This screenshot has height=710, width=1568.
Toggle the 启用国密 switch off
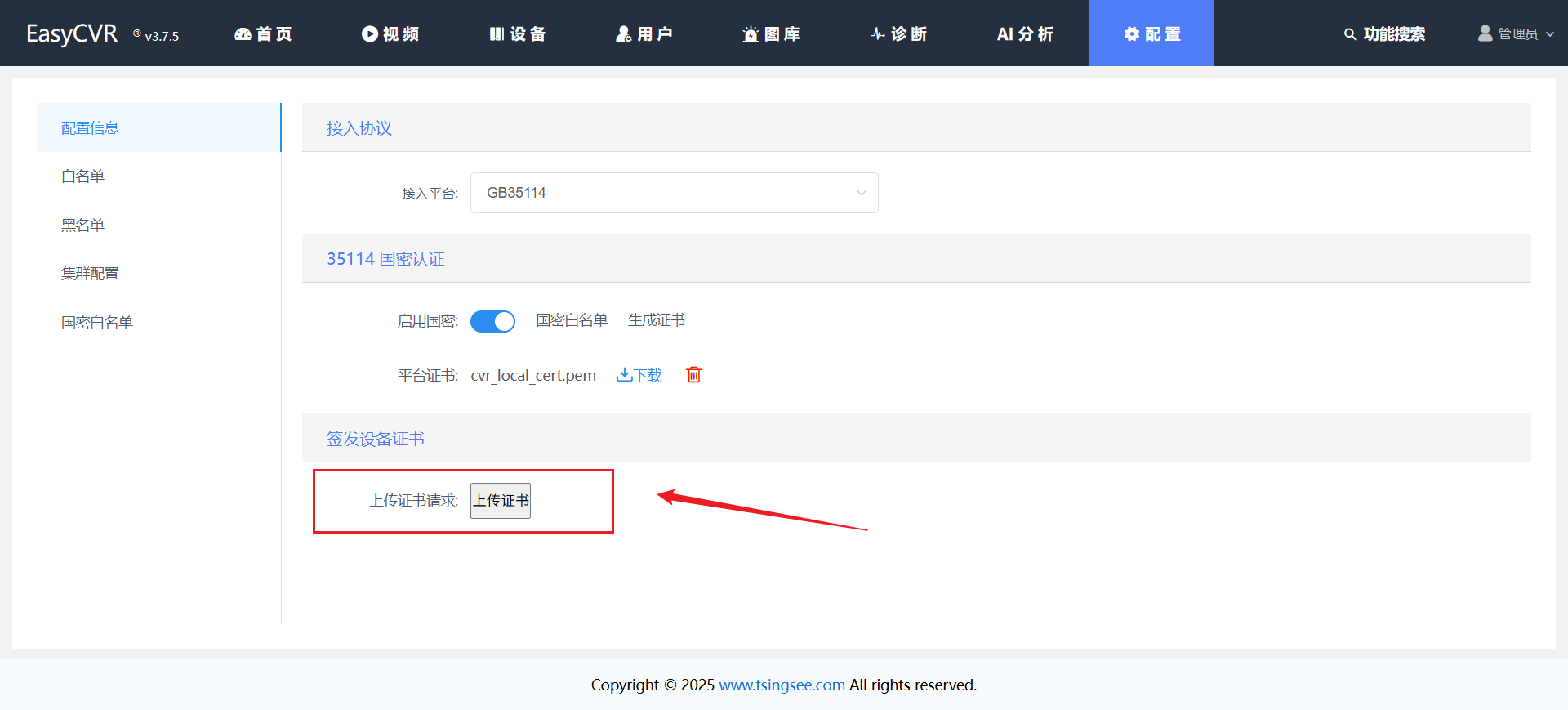(x=492, y=321)
